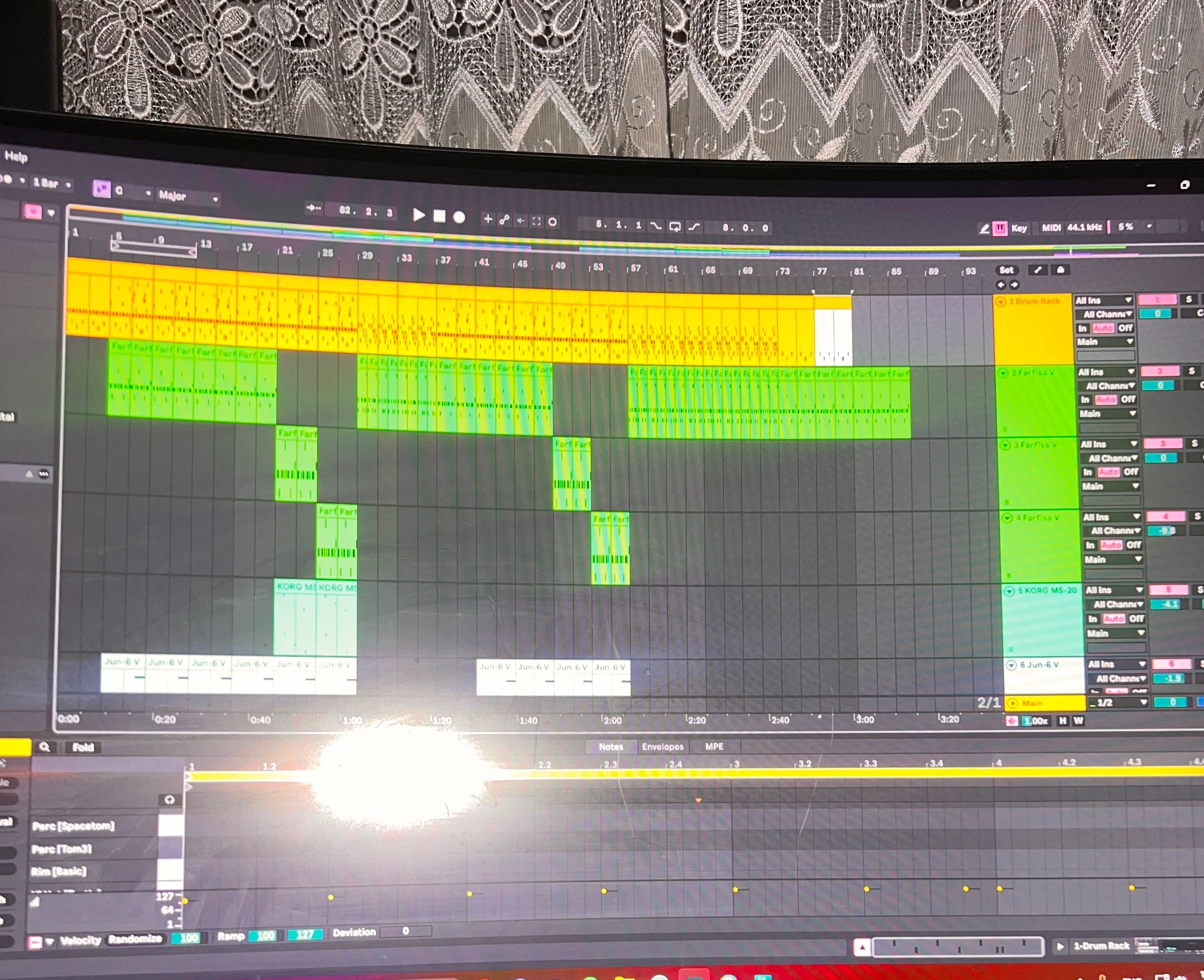1204x980 pixels.
Task: Open the Help menu
Action: point(16,157)
